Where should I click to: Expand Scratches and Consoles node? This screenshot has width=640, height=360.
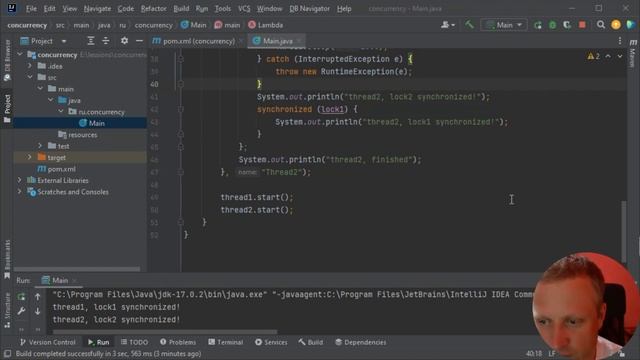20,191
